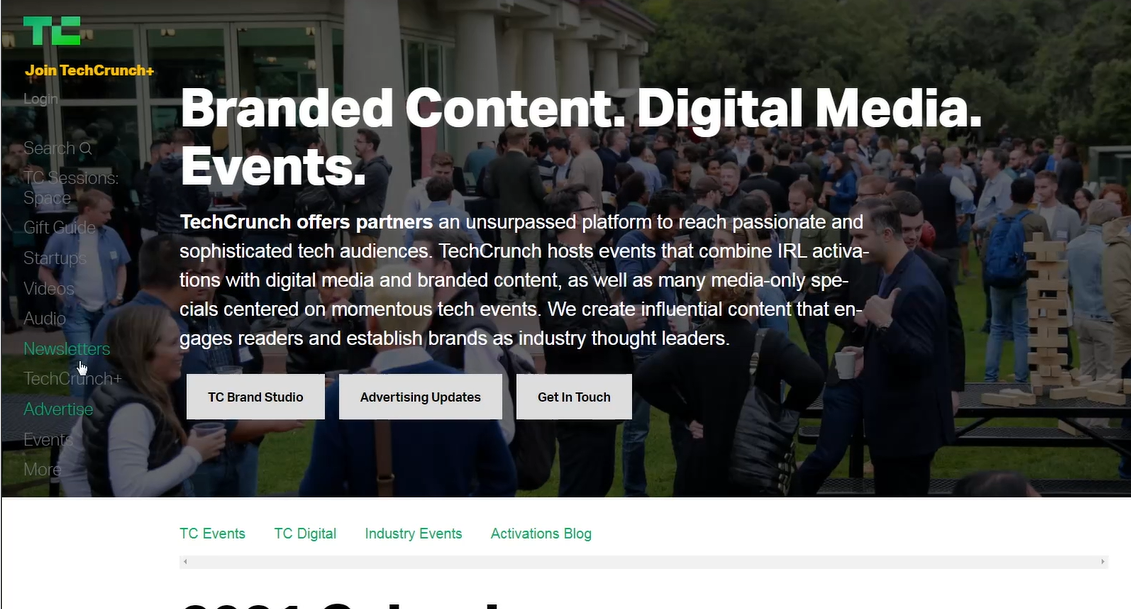Screen dimensions: 1131x609
Task: Select TC Sessions: Space menu item
Action: point(71,188)
